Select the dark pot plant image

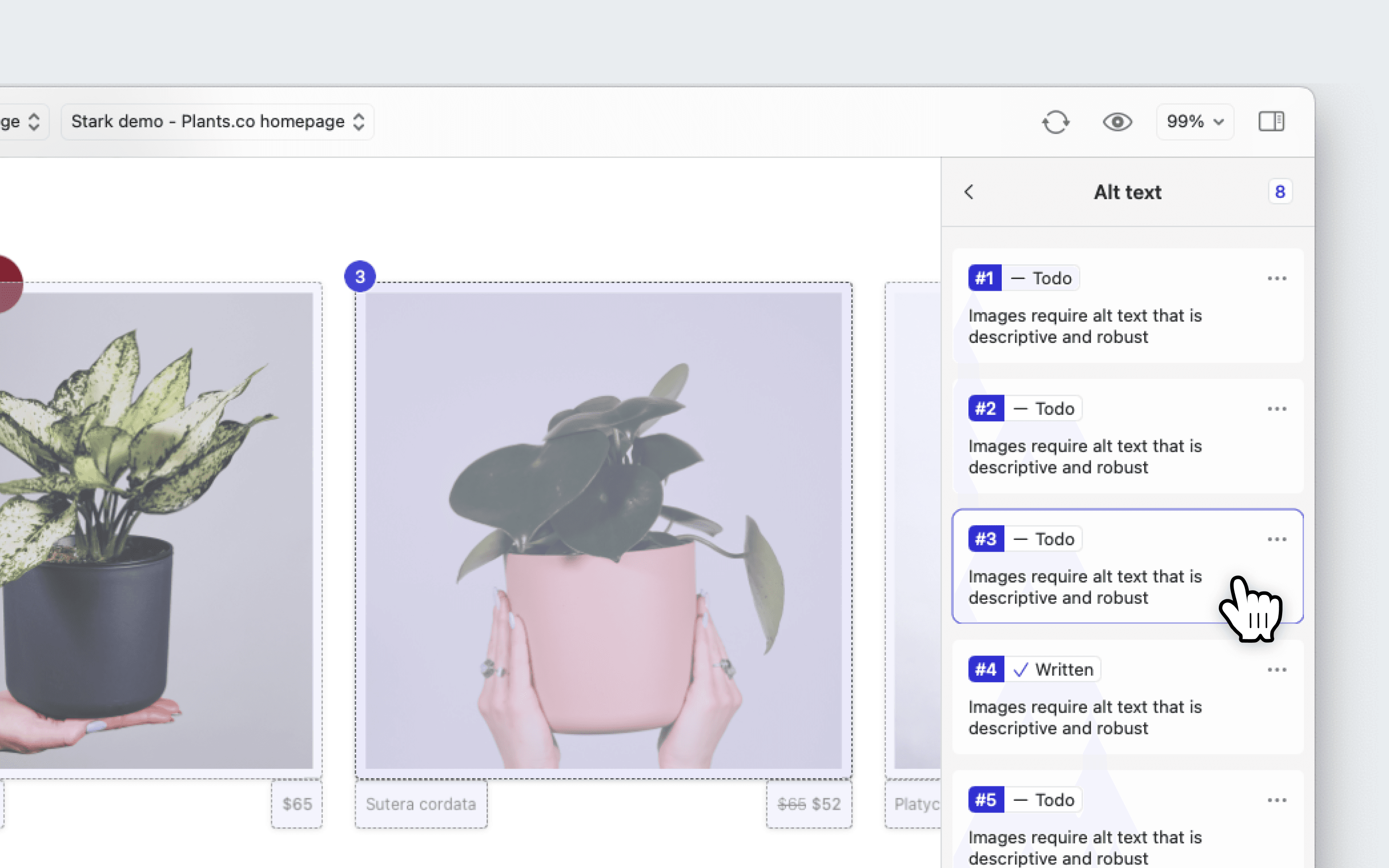click(156, 530)
